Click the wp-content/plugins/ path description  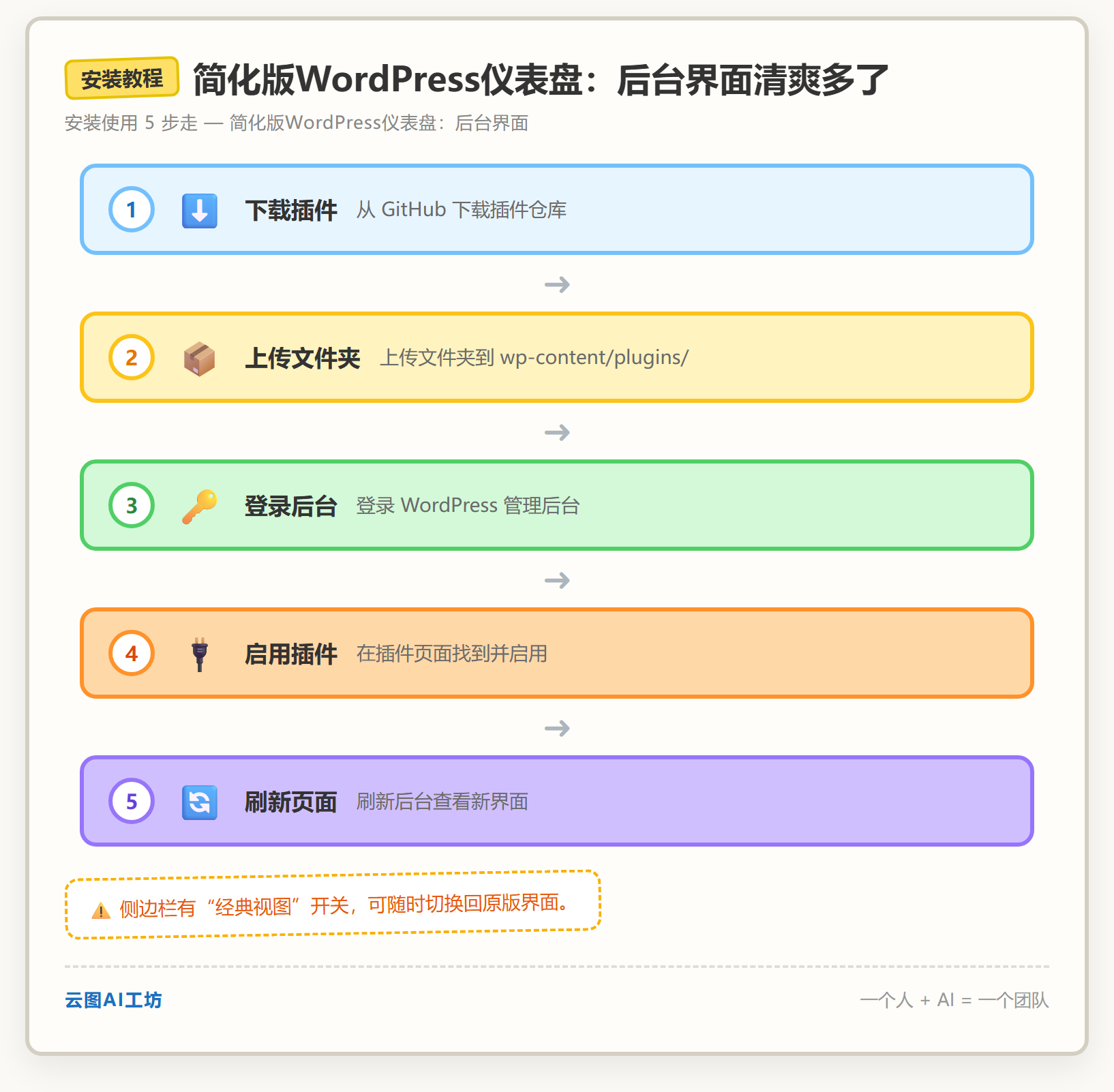535,358
